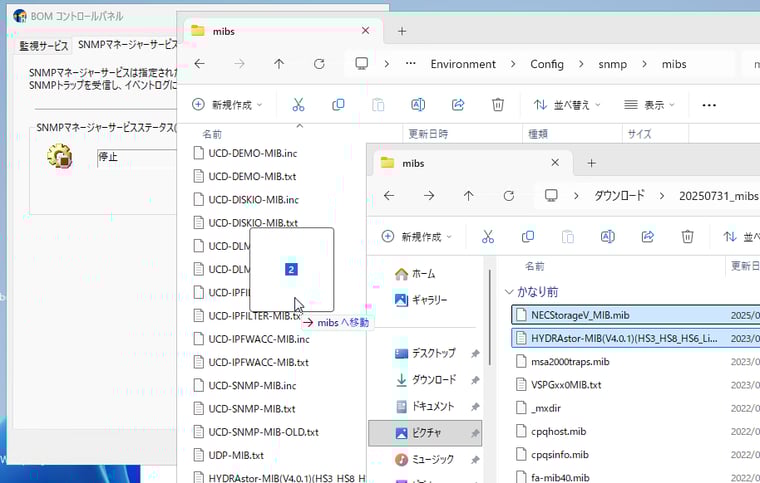Click Share icon in front 20250731_mibs window
Image resolution: width=760 pixels, height=483 pixels.
tap(648, 236)
